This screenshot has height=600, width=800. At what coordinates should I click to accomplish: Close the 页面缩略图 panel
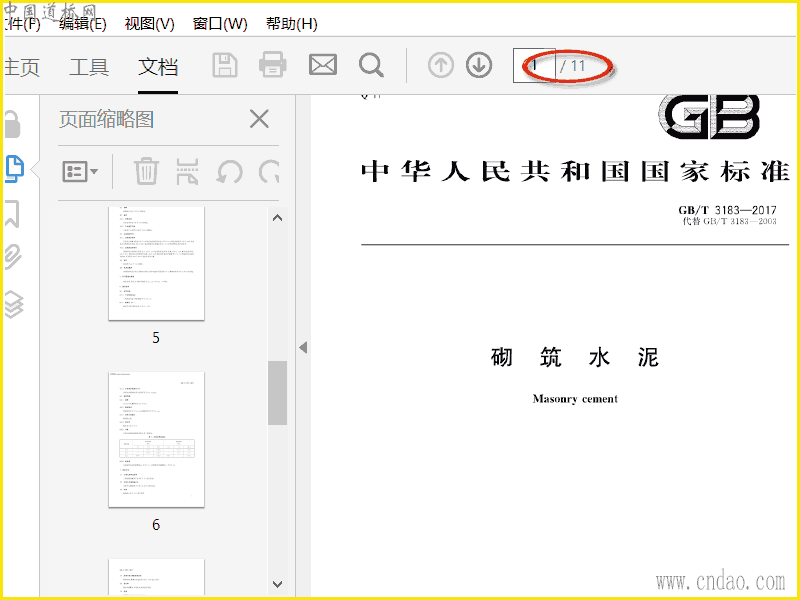(x=259, y=119)
